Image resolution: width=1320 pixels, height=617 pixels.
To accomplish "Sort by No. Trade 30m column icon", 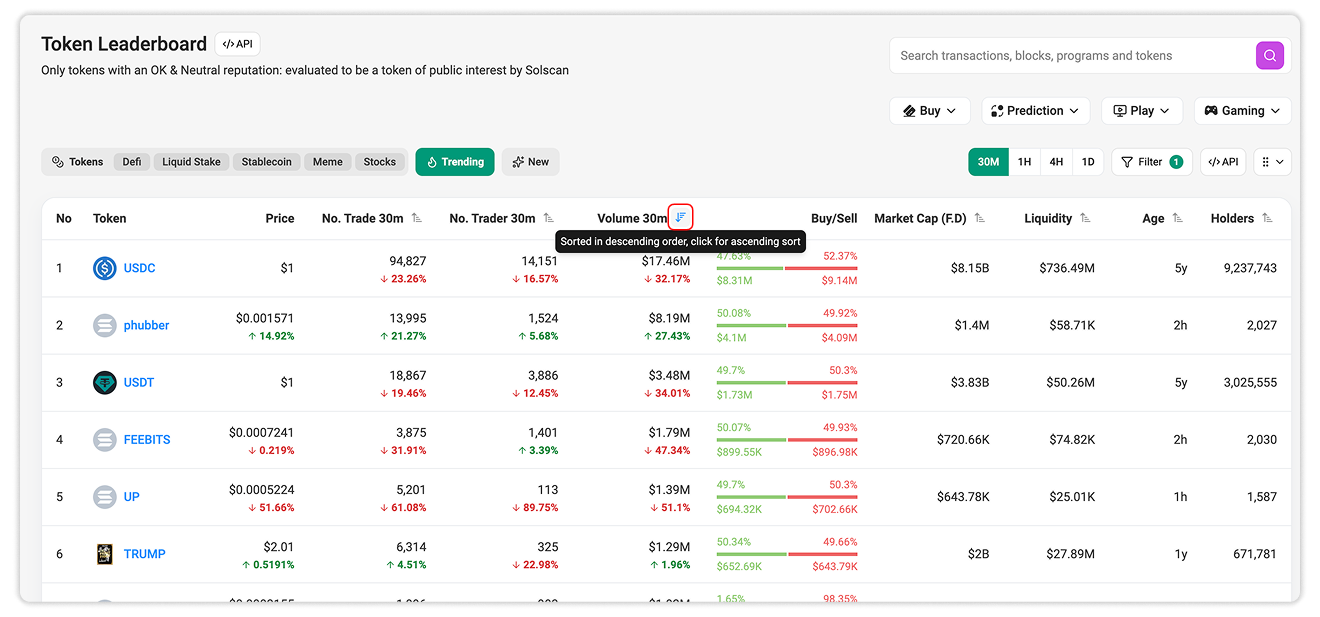I will [x=416, y=218].
